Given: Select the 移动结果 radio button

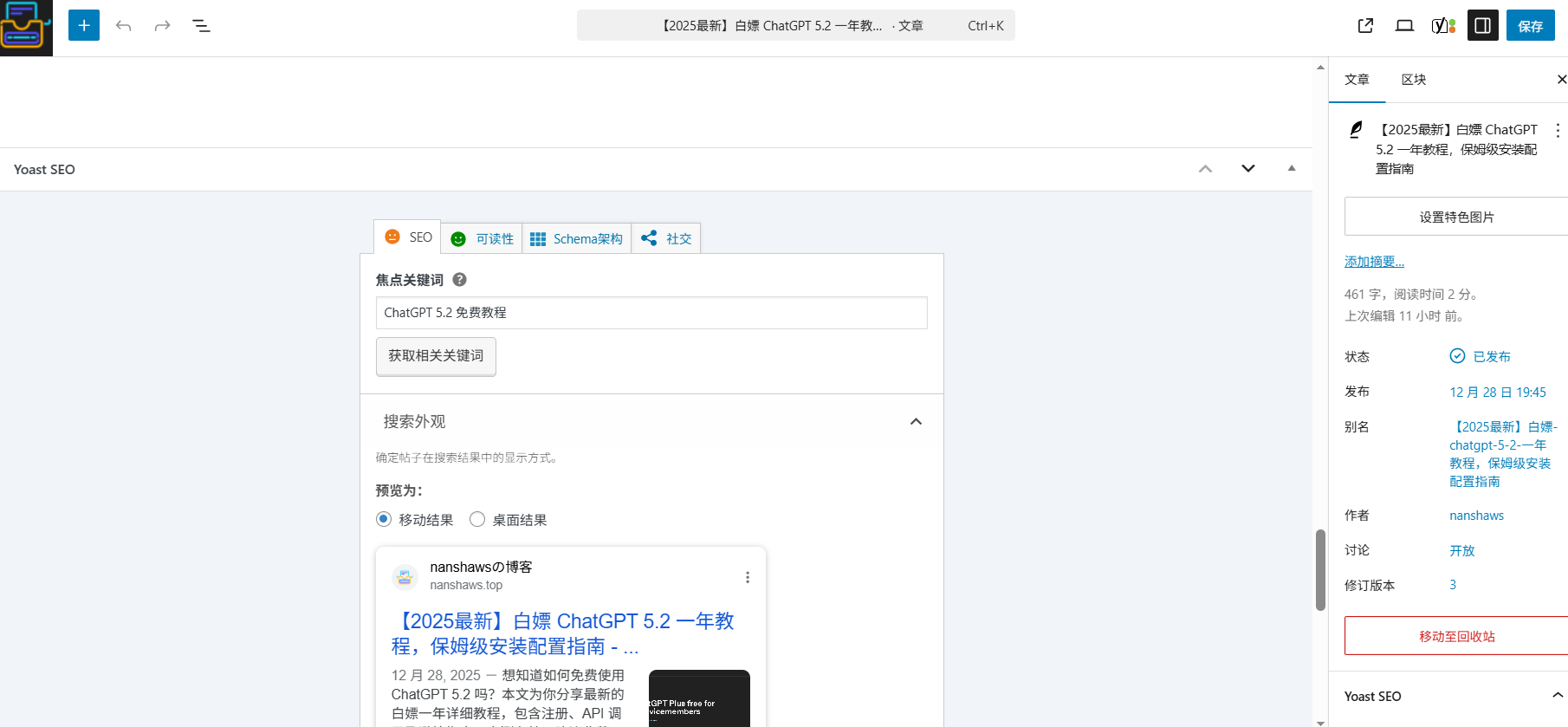Looking at the screenshot, I should click(x=384, y=519).
